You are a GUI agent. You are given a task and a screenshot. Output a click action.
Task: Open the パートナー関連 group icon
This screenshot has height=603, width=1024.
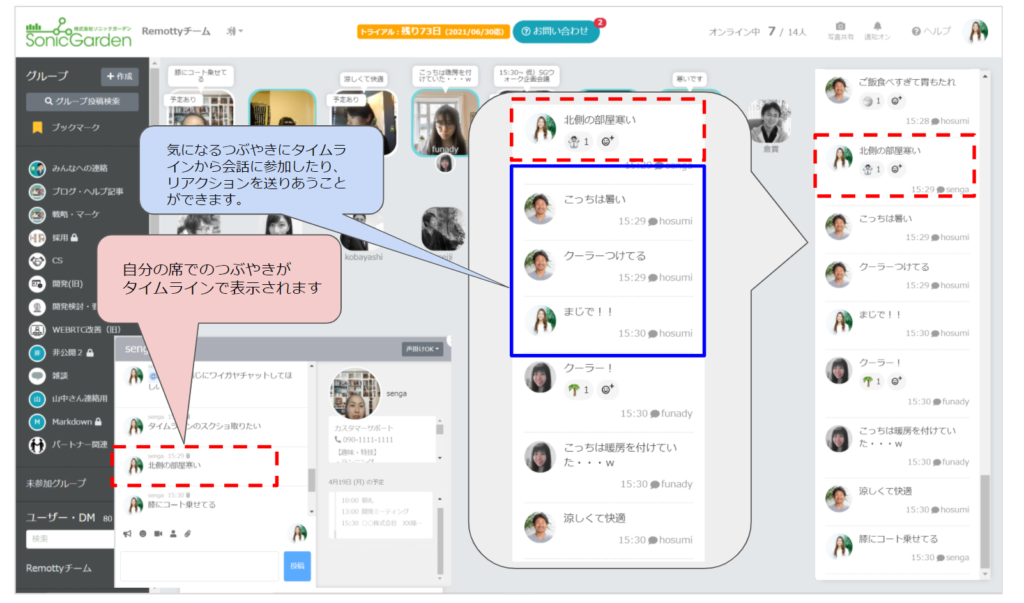37,445
